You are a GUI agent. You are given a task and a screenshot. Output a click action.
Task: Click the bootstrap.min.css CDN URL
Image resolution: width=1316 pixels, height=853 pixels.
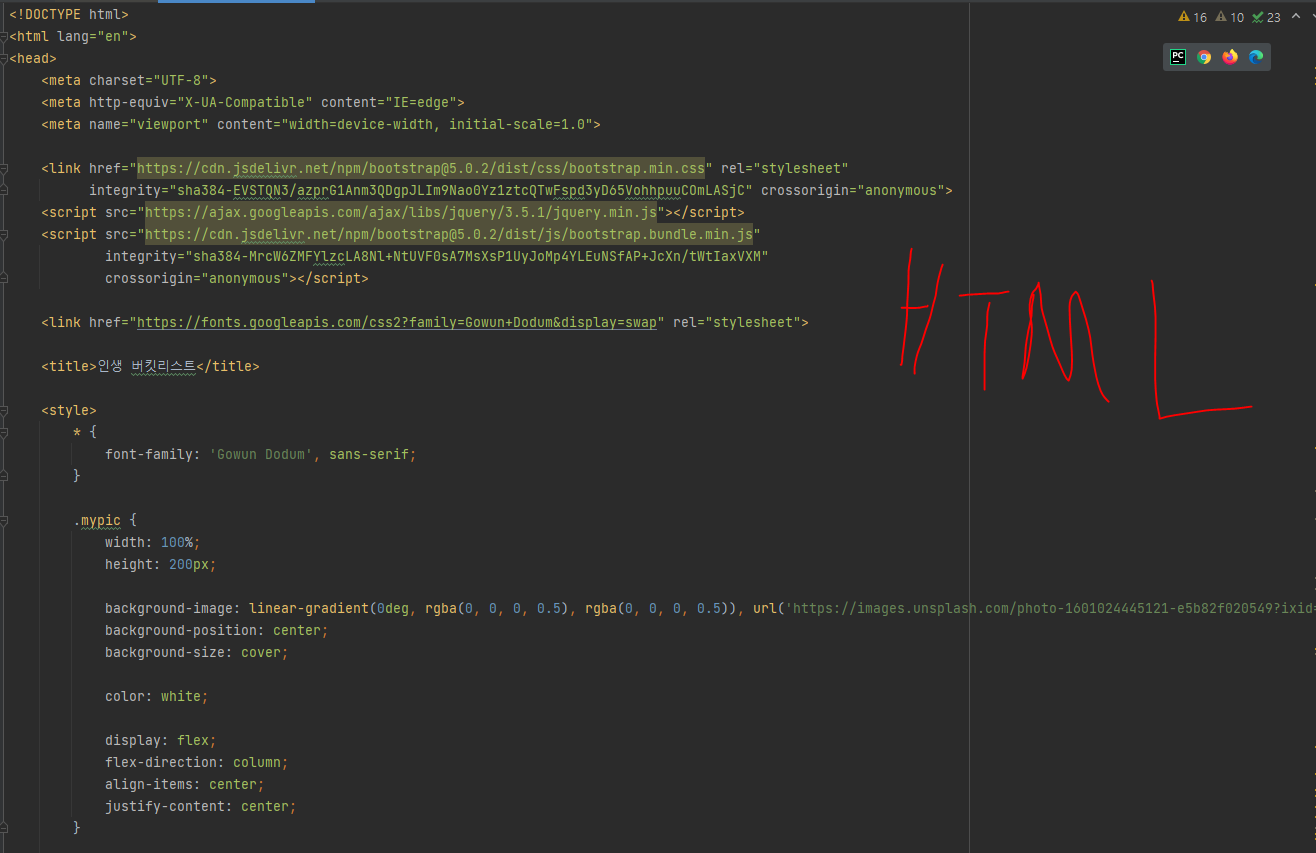[421, 168]
